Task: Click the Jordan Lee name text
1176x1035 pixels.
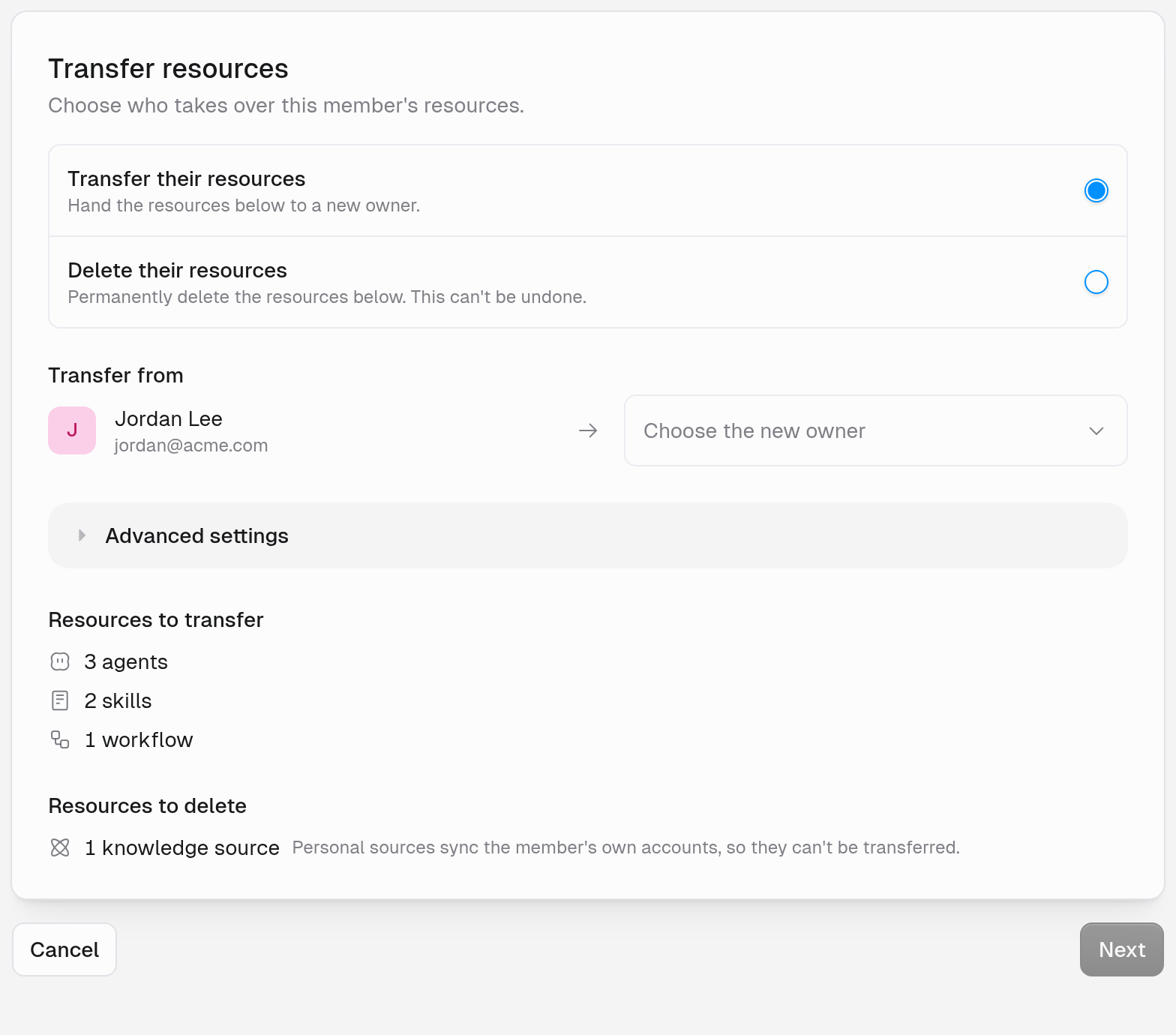Action: click(x=169, y=418)
